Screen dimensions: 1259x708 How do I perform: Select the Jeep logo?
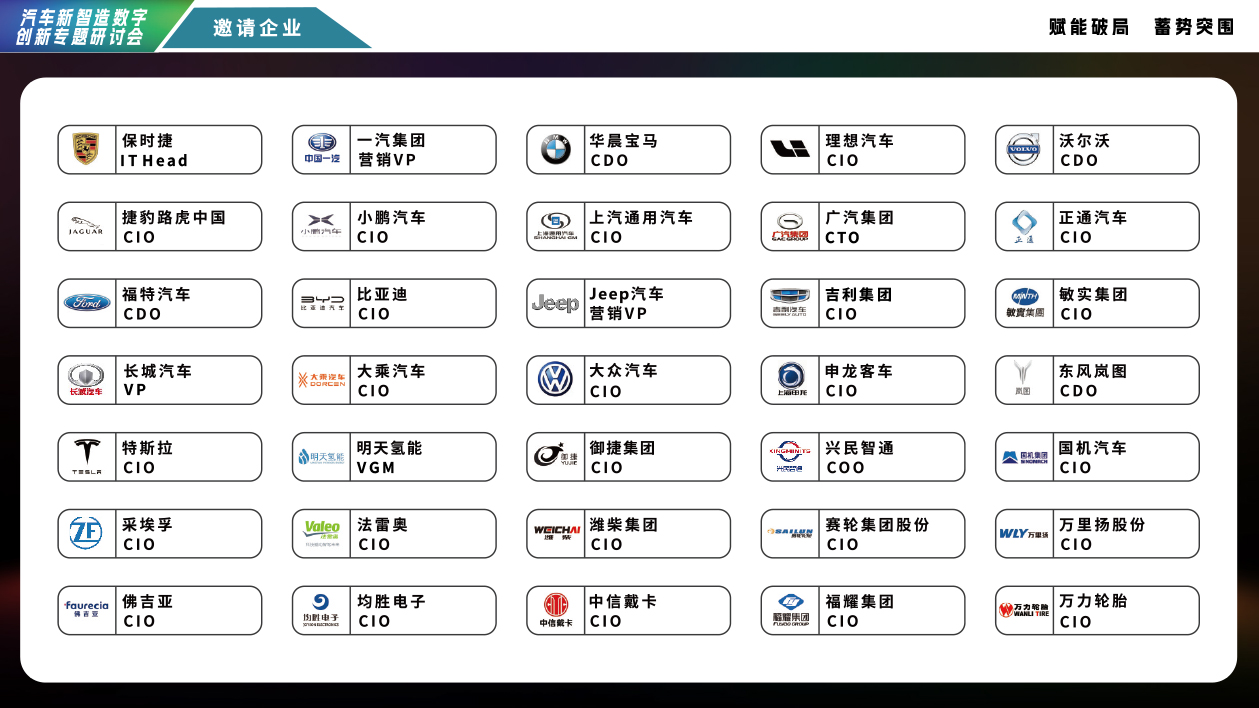point(556,303)
